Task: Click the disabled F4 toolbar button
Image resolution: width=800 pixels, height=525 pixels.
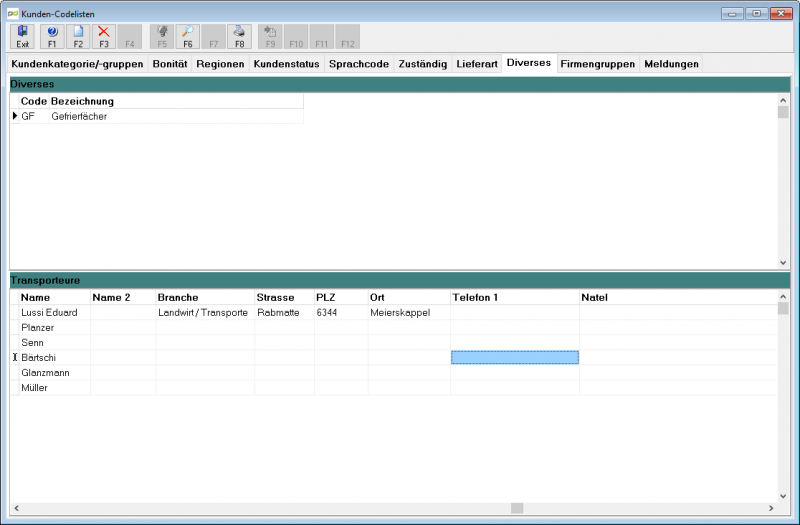Action: tap(130, 37)
